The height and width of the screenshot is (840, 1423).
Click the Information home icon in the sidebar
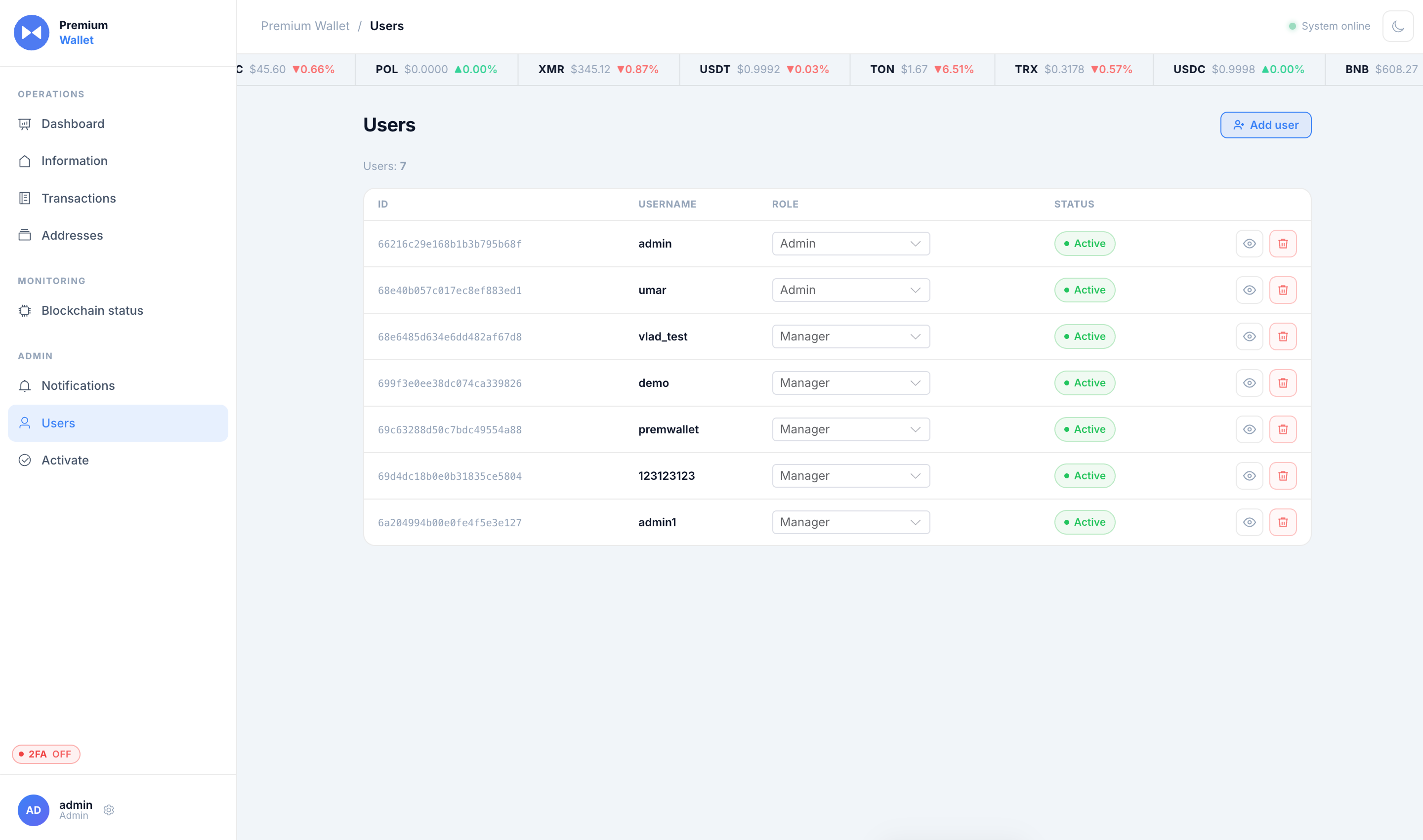[24, 161]
